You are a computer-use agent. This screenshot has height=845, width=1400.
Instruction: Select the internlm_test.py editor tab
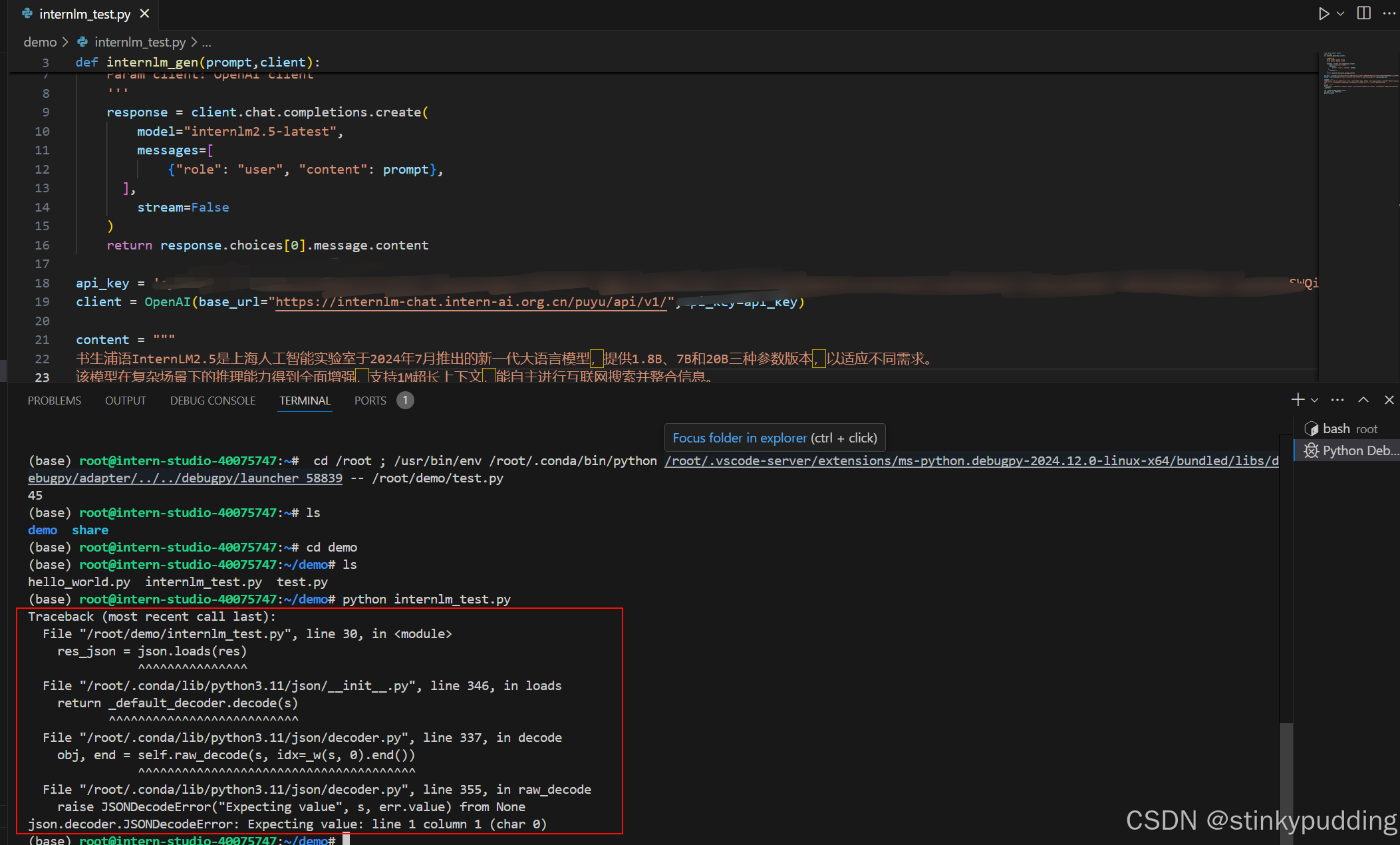click(x=84, y=14)
